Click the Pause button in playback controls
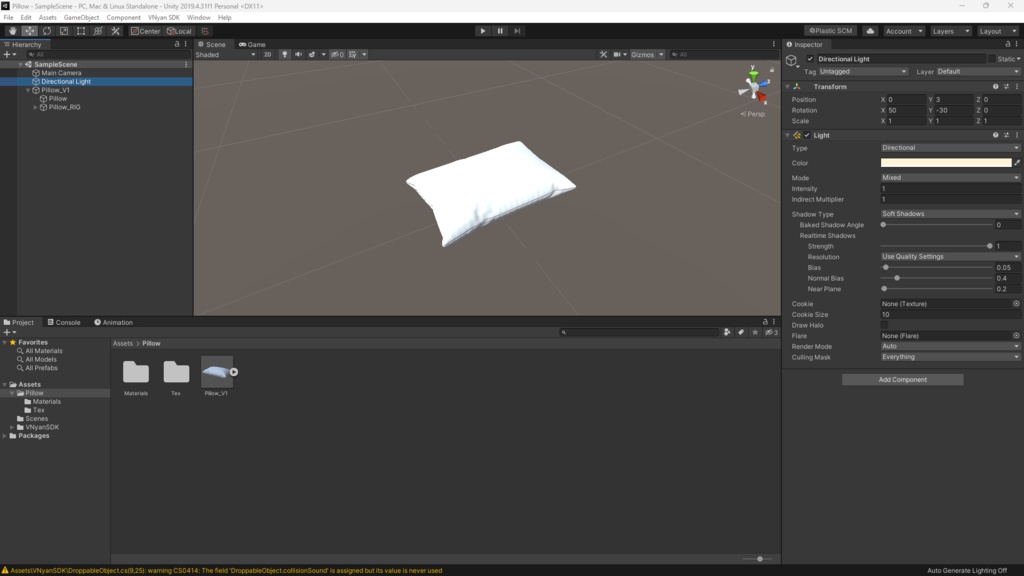 498,30
